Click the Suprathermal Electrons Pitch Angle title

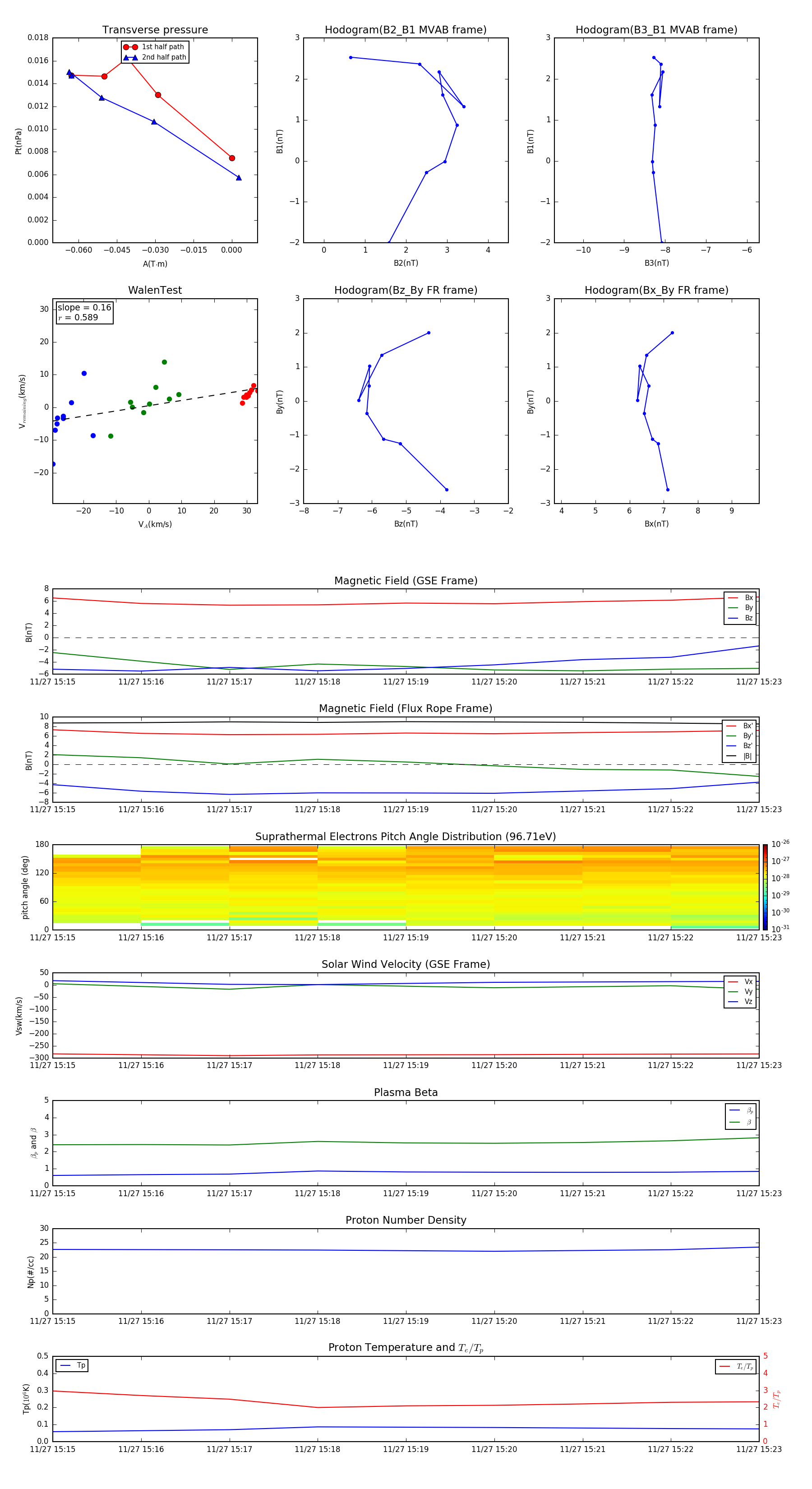[x=406, y=837]
